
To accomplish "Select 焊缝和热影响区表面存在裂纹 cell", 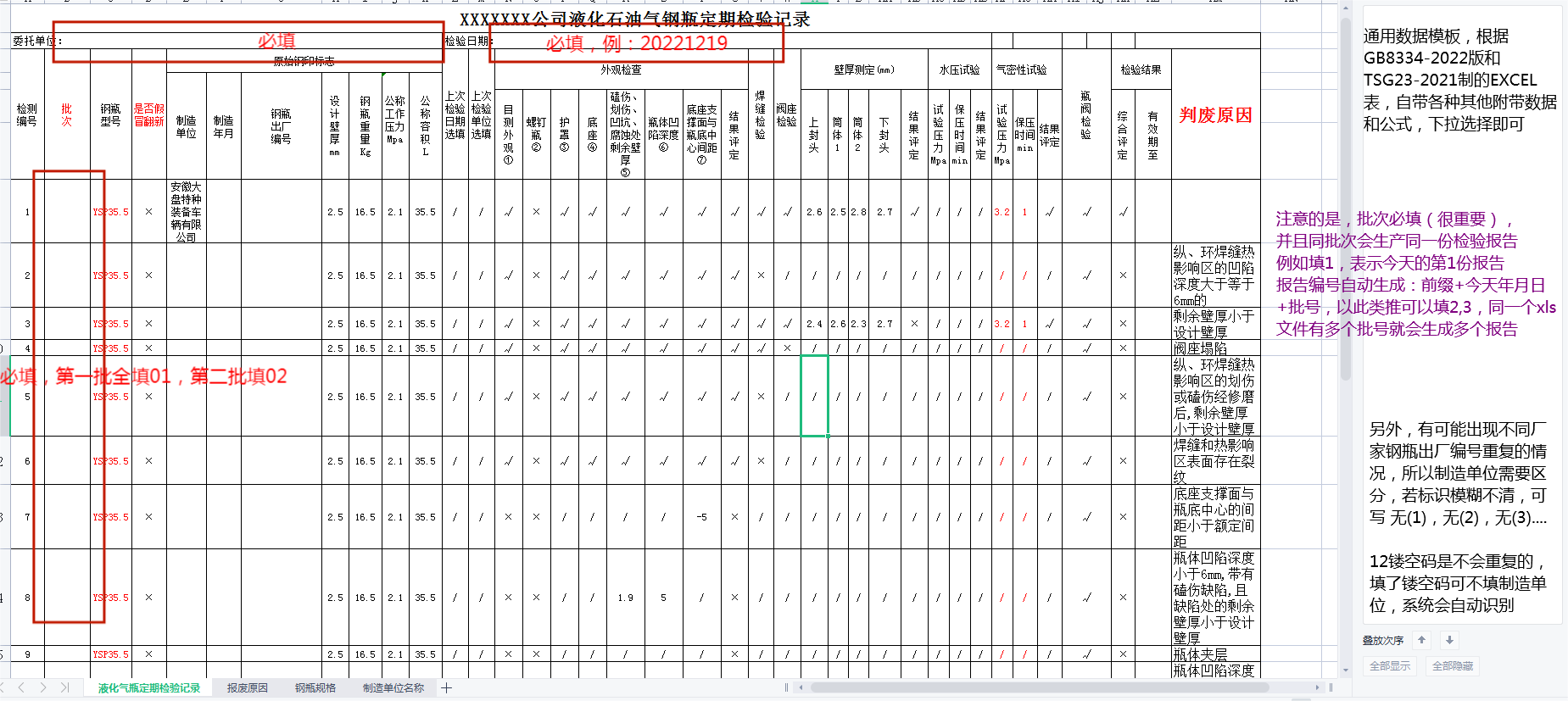I will pyautogui.click(x=1216, y=461).
